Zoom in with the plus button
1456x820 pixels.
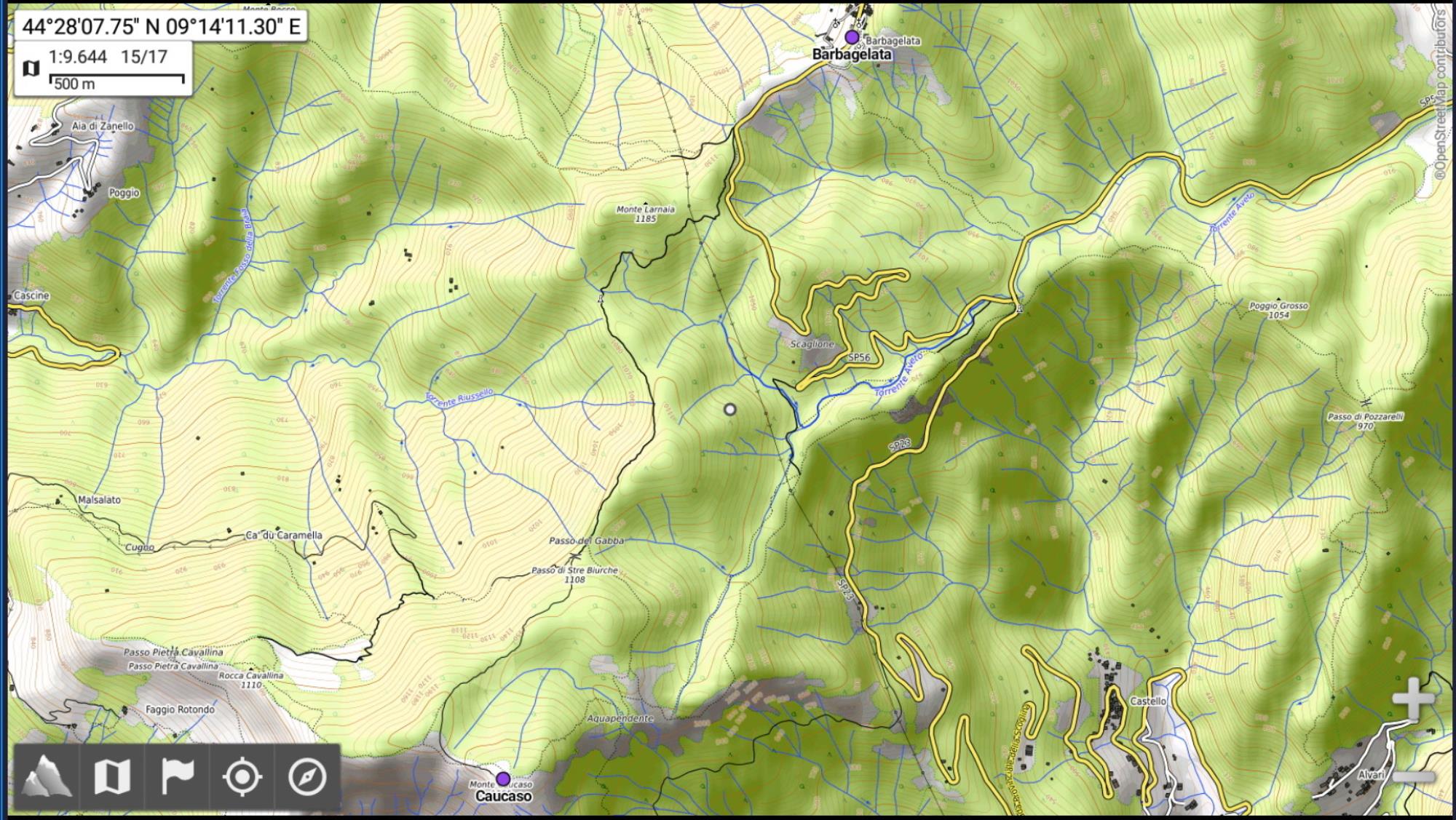tap(1412, 700)
